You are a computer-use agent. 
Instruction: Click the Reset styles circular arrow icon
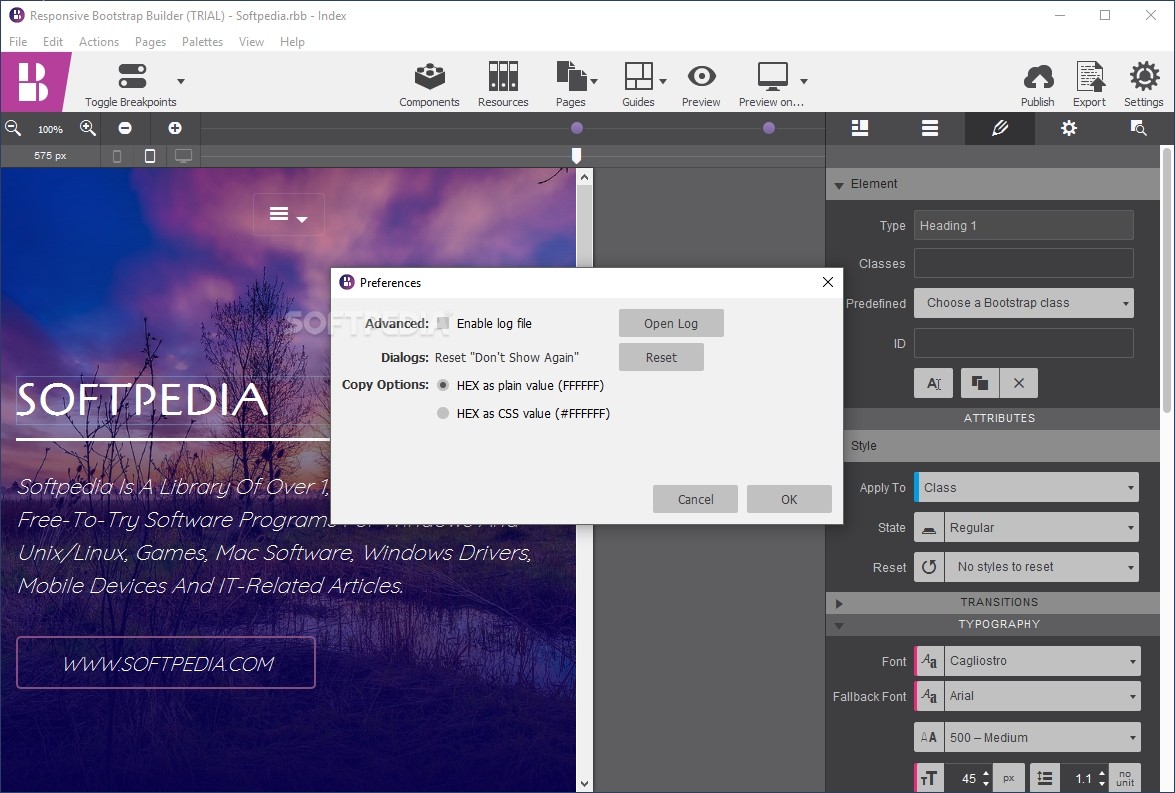coord(929,567)
